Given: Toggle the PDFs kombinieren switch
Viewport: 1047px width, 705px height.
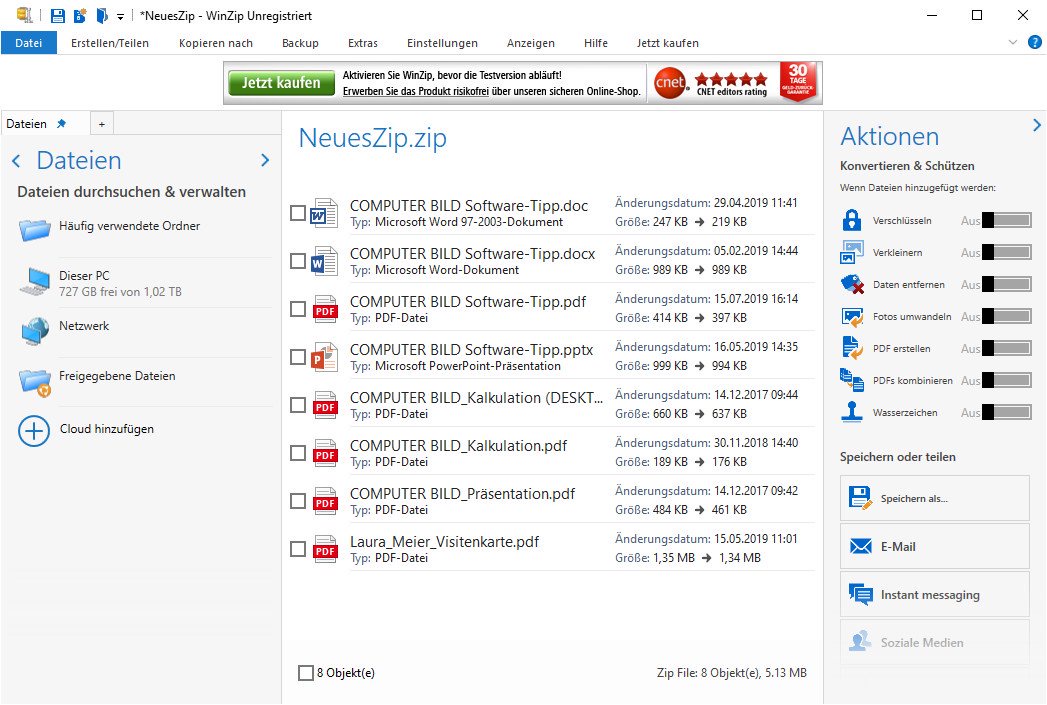Looking at the screenshot, I should (x=1007, y=381).
